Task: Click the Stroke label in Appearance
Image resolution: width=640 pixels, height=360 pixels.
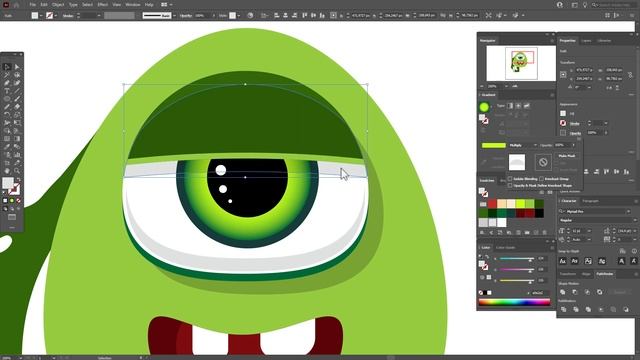Action: pyautogui.click(x=575, y=123)
